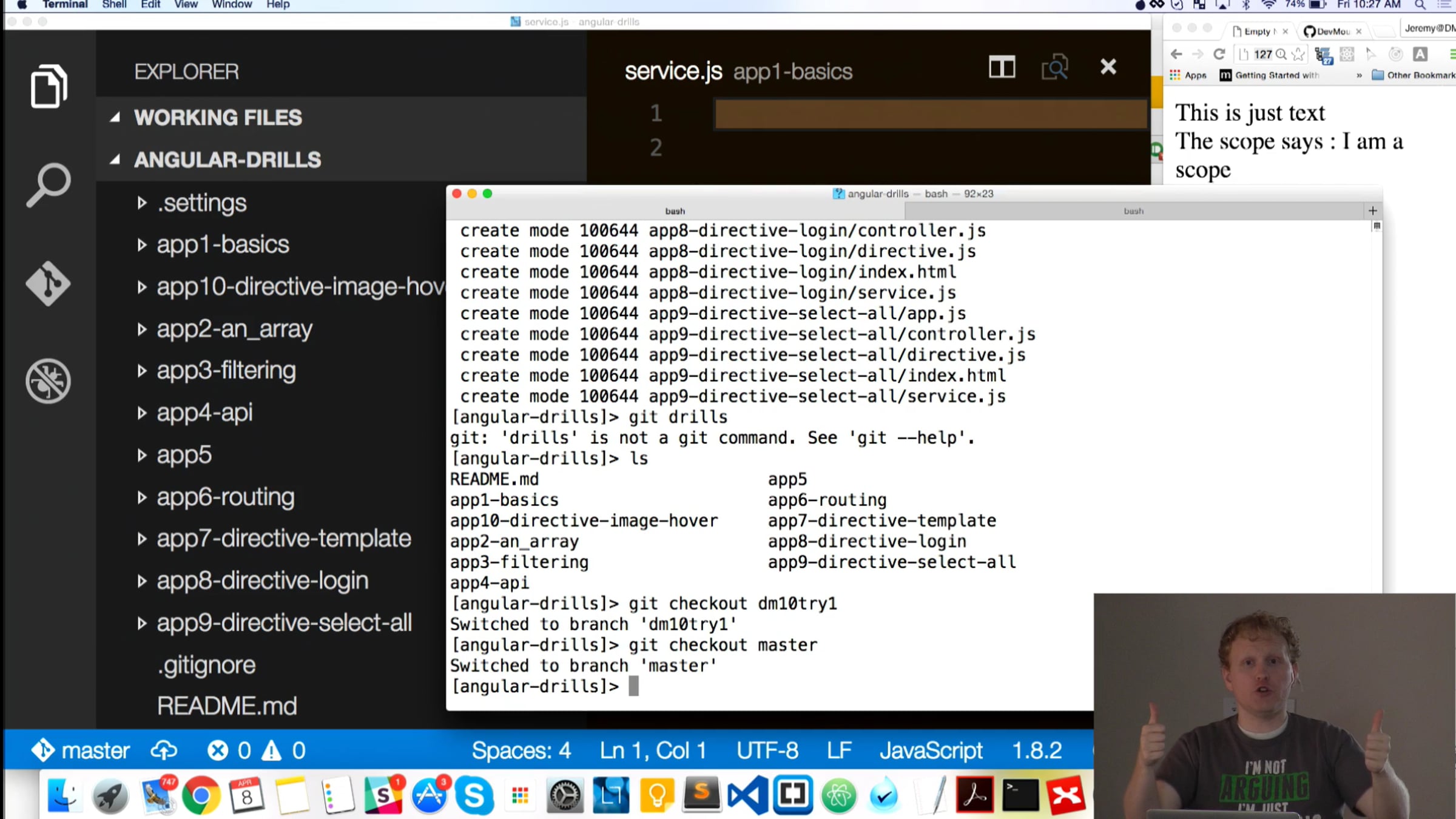Open the Shell menu in the menu bar
The height and width of the screenshot is (819, 1456).
(114, 5)
